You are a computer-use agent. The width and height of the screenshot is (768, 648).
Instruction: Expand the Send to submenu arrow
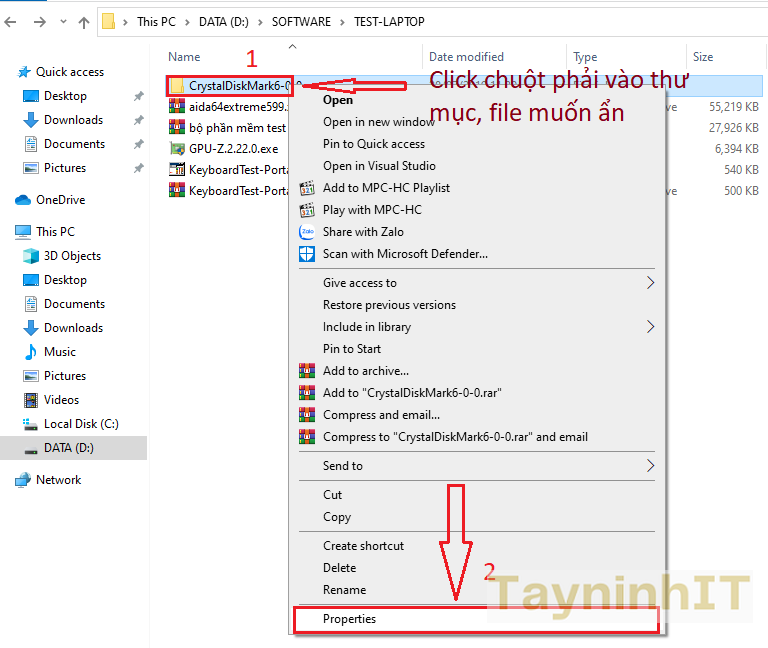click(650, 466)
